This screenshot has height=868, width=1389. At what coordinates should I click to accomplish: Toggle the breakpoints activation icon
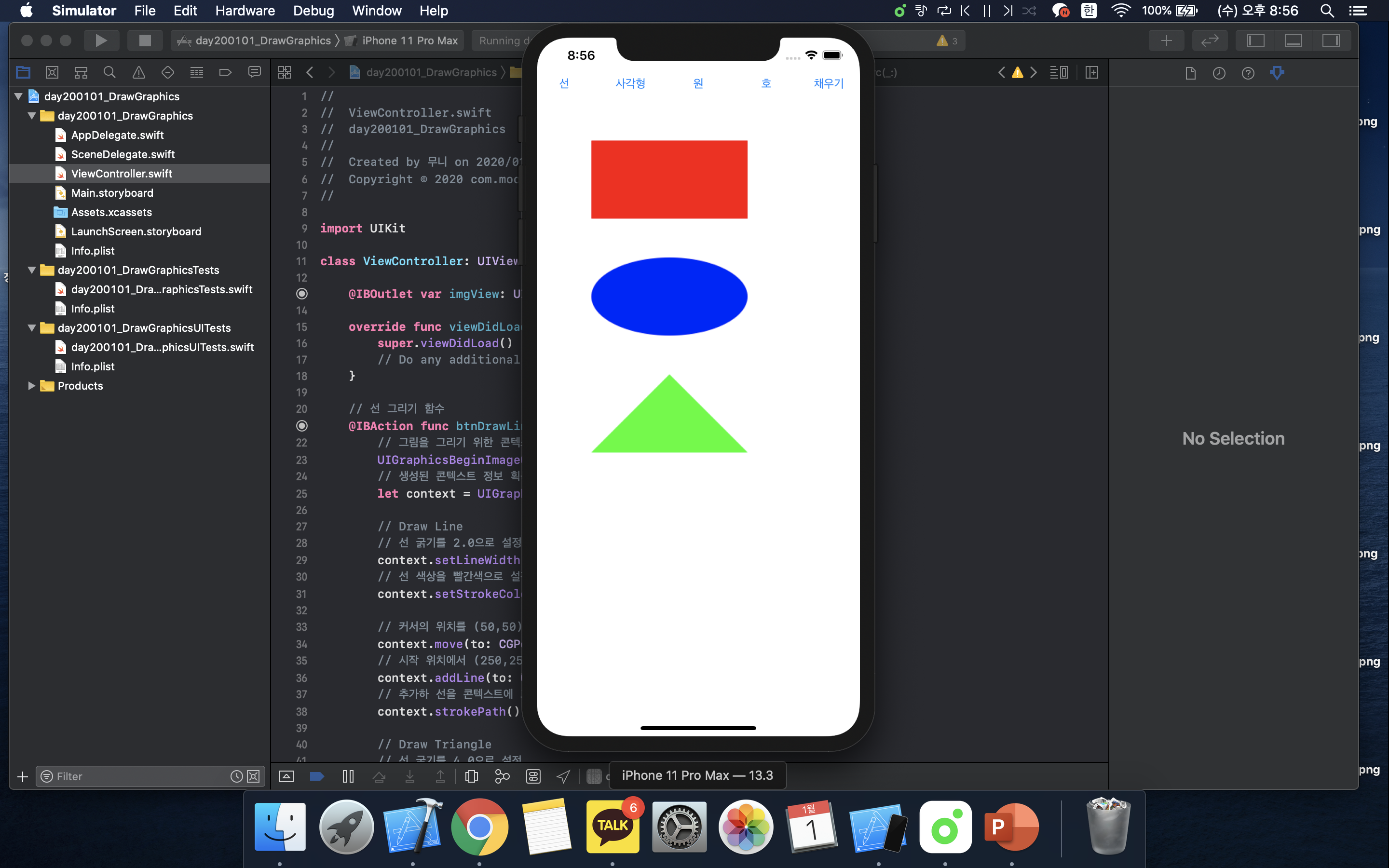[317, 776]
